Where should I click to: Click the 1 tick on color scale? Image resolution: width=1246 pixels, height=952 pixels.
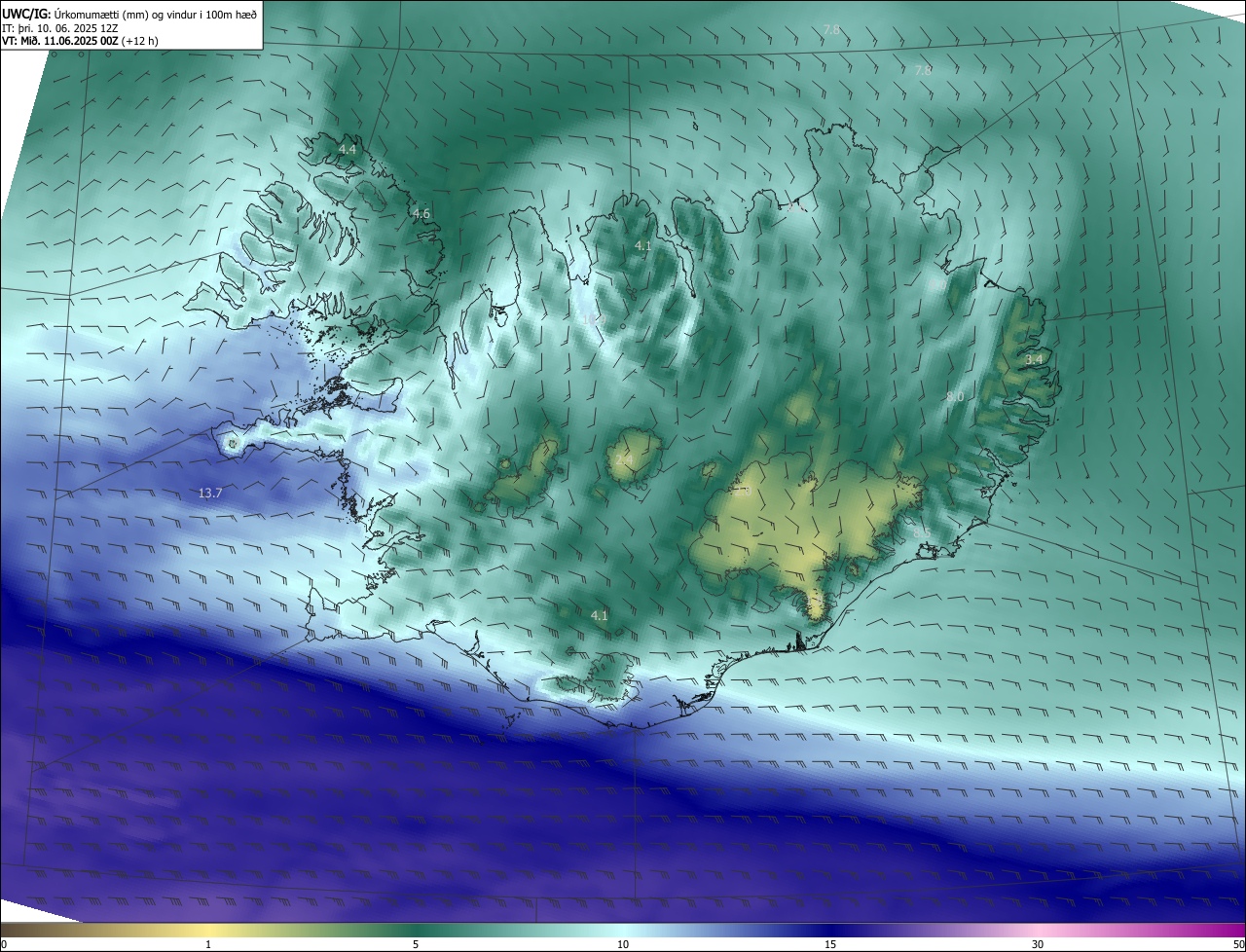(208, 944)
